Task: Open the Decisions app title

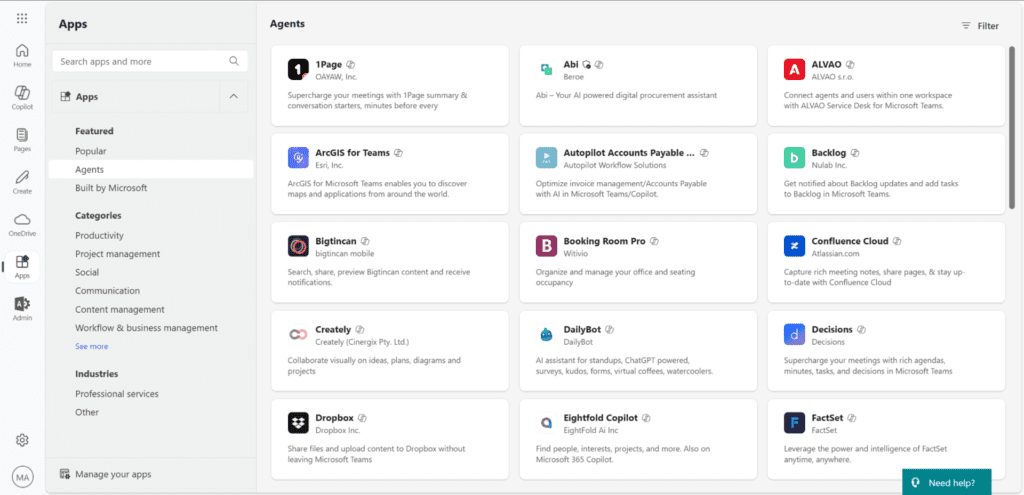Action: point(832,329)
